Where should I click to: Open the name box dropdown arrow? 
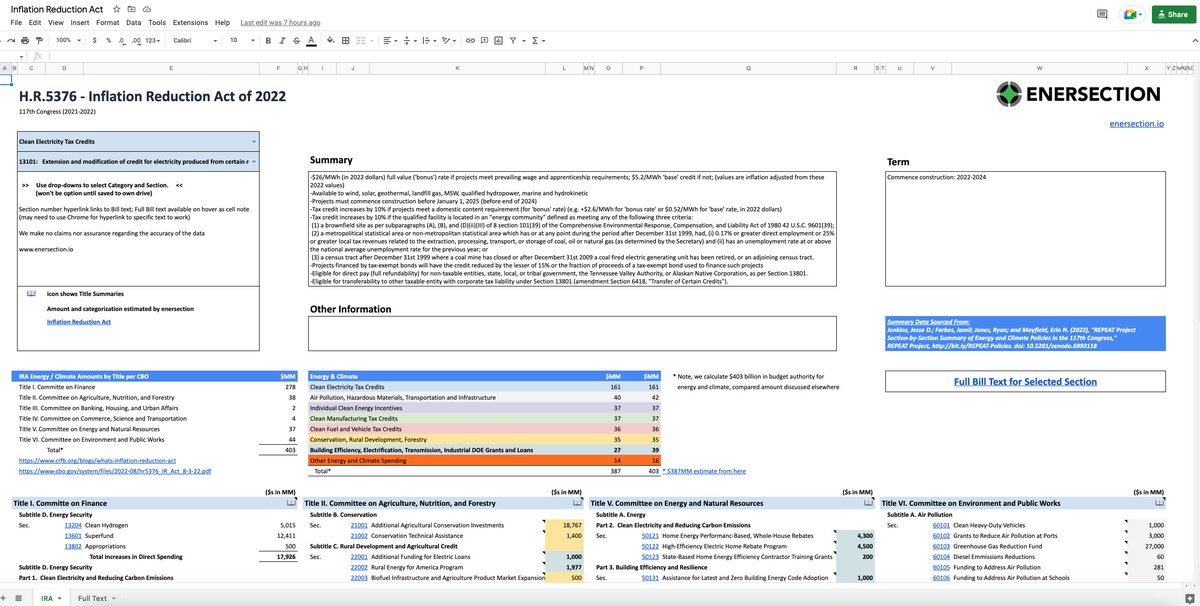pos(21,56)
